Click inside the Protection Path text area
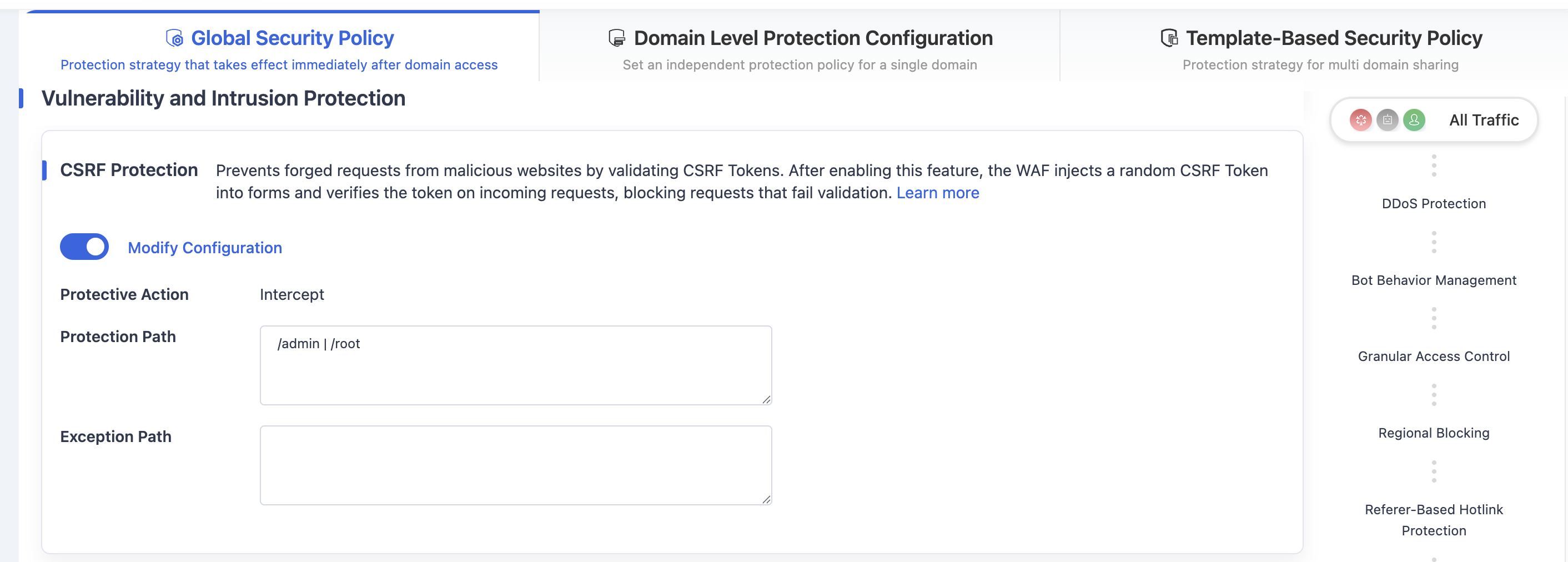Viewport: 1568px width, 562px height. tap(516, 365)
